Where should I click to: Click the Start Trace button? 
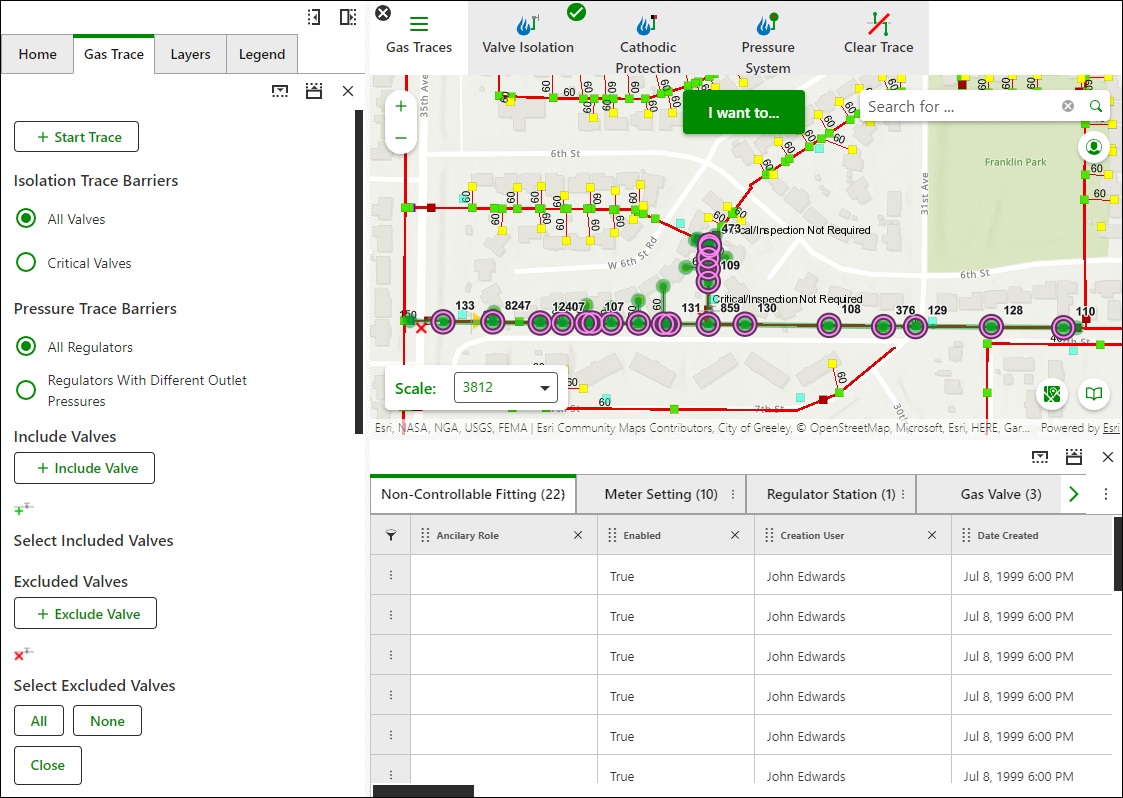[76, 136]
